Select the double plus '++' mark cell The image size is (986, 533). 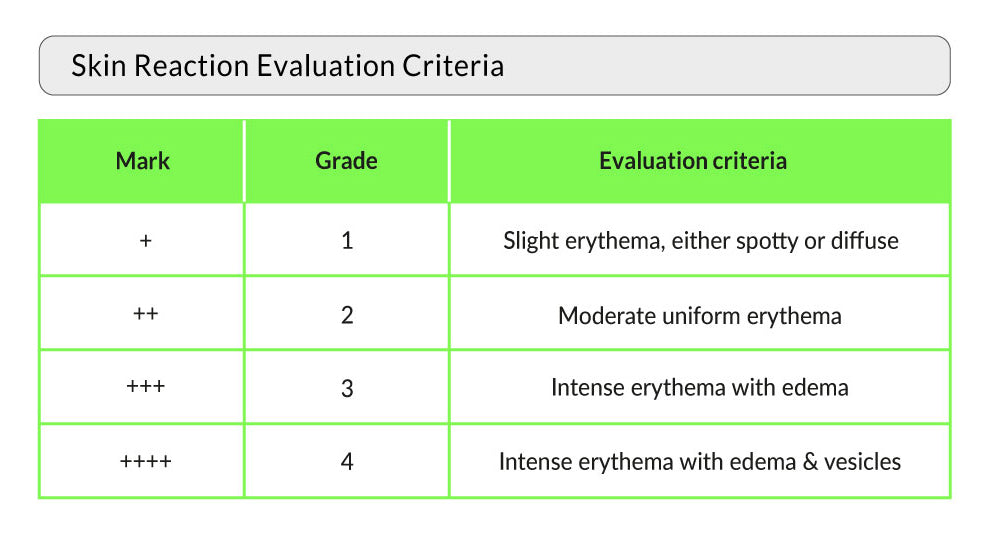click(x=145, y=315)
